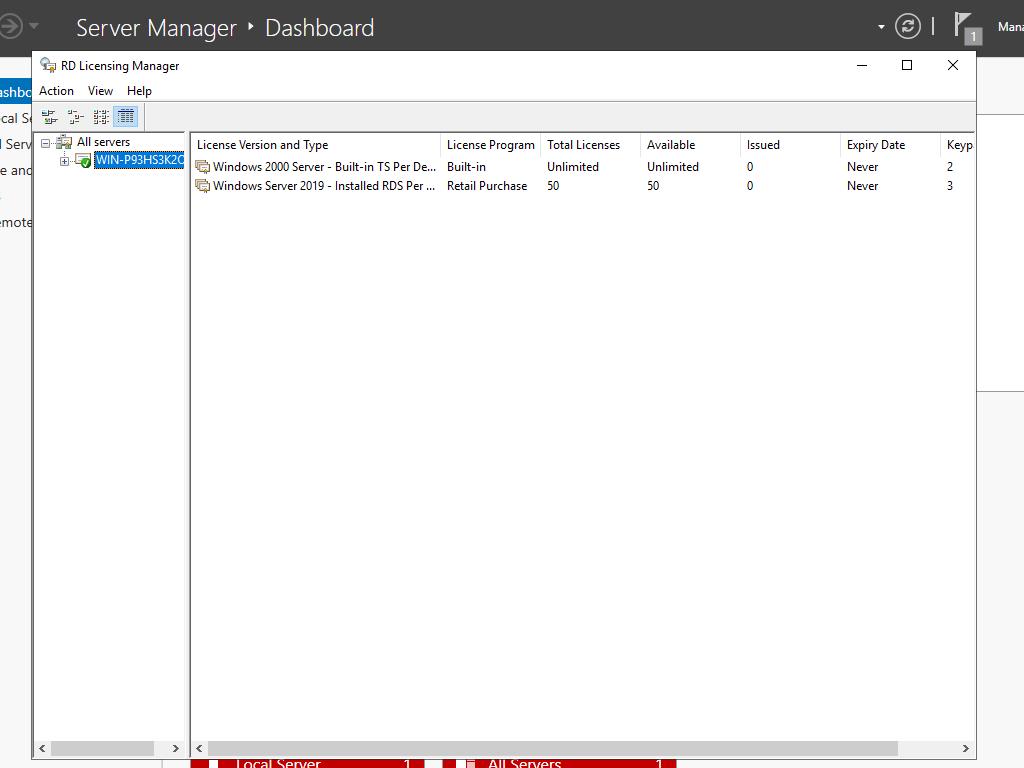
Task: Click the tree pane horizontal scrollbar thumb
Action: [x=103, y=748]
